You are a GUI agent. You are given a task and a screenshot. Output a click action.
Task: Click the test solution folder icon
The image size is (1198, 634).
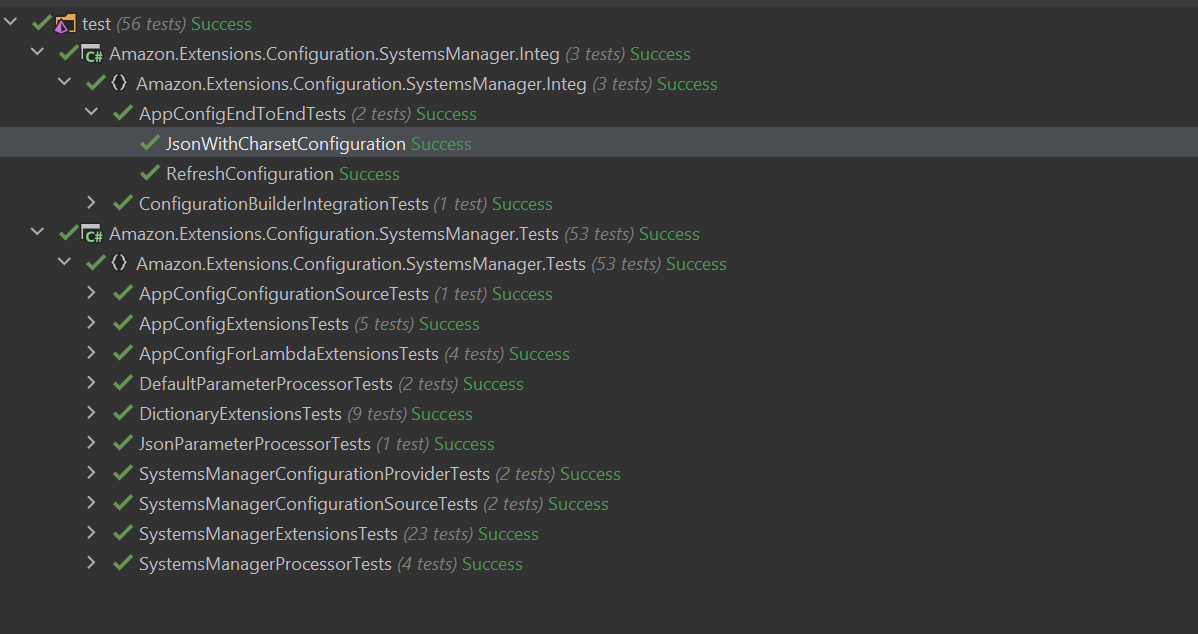pos(66,24)
